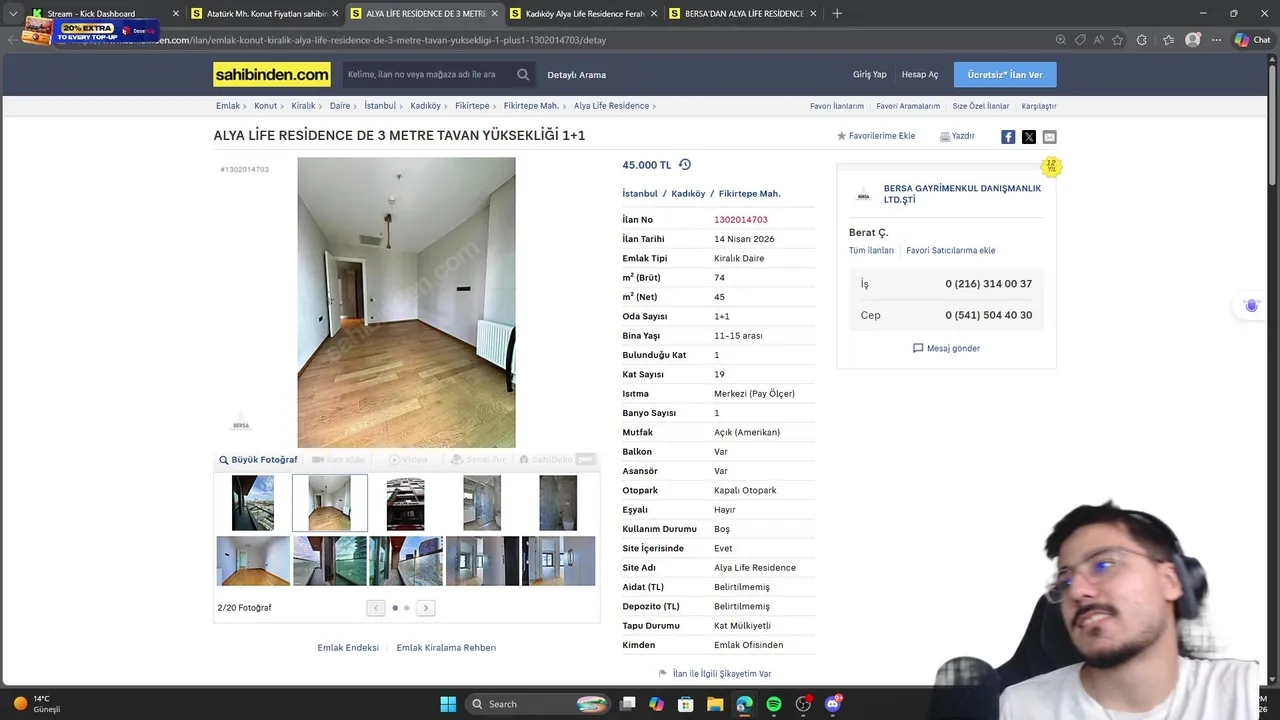Go to the previous thumbnail page arrow
This screenshot has width=1280, height=720.
coord(376,608)
